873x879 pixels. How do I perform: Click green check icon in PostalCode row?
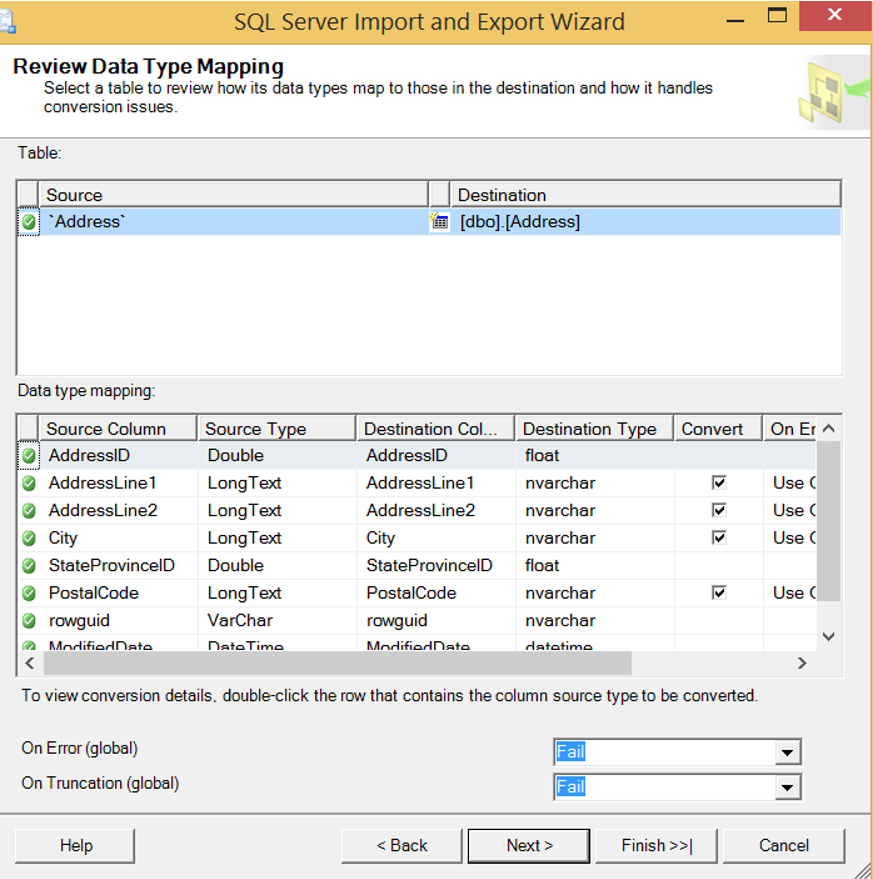(29, 593)
